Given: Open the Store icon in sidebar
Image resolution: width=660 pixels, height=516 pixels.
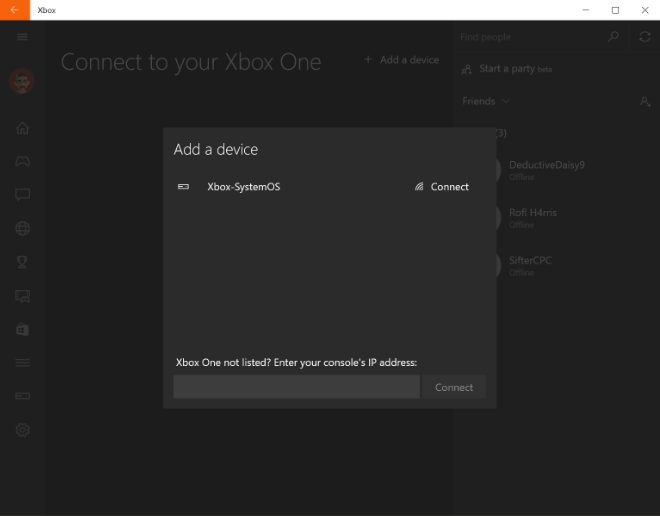Looking at the screenshot, I should pos(22,329).
